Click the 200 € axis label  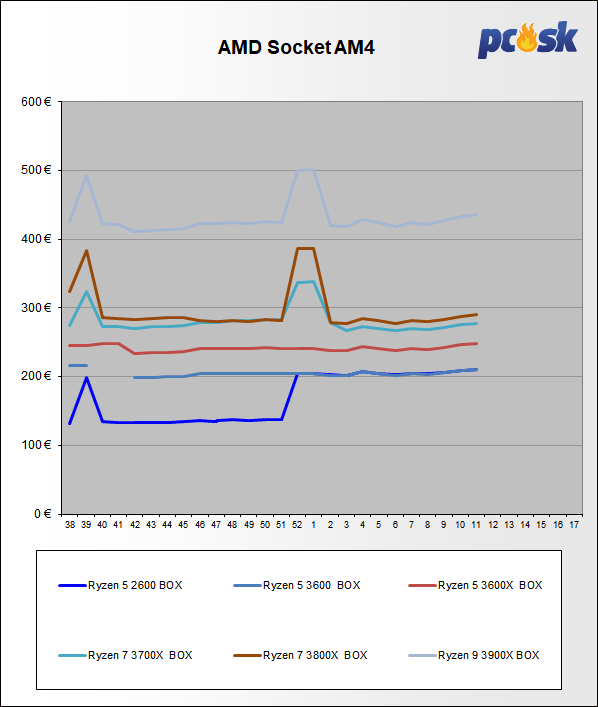click(x=37, y=376)
